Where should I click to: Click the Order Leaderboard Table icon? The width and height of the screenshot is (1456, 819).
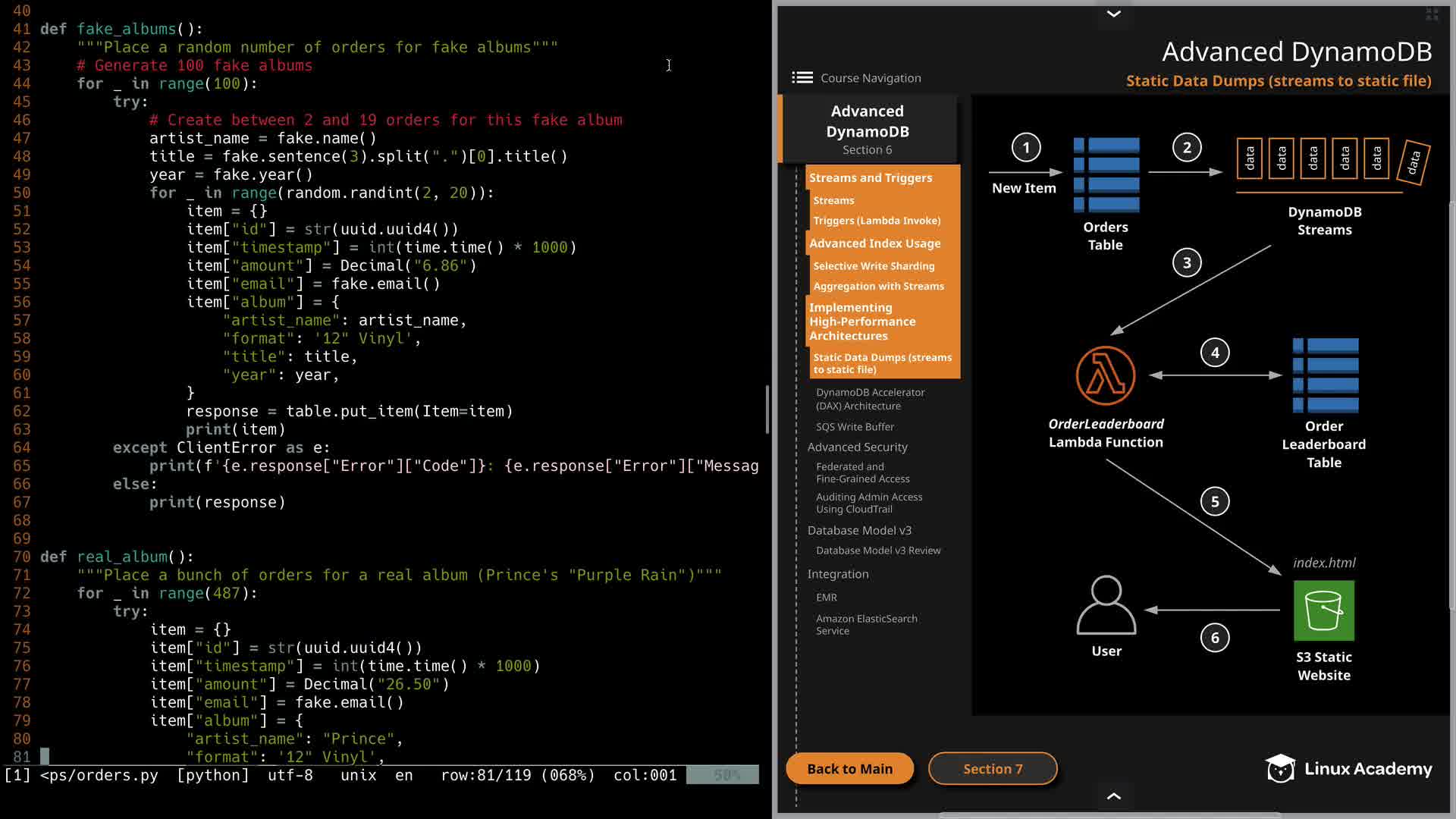(x=1325, y=375)
